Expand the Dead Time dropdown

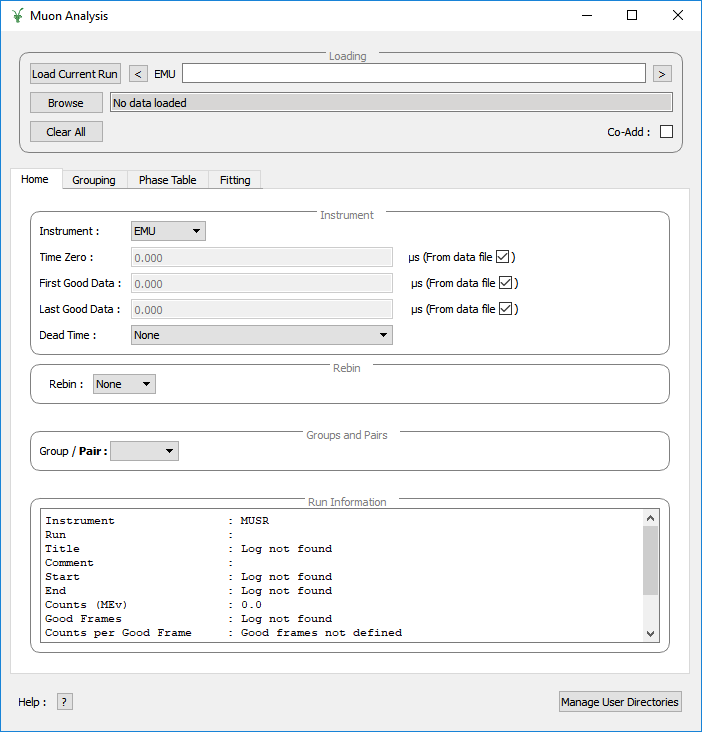[261, 335]
